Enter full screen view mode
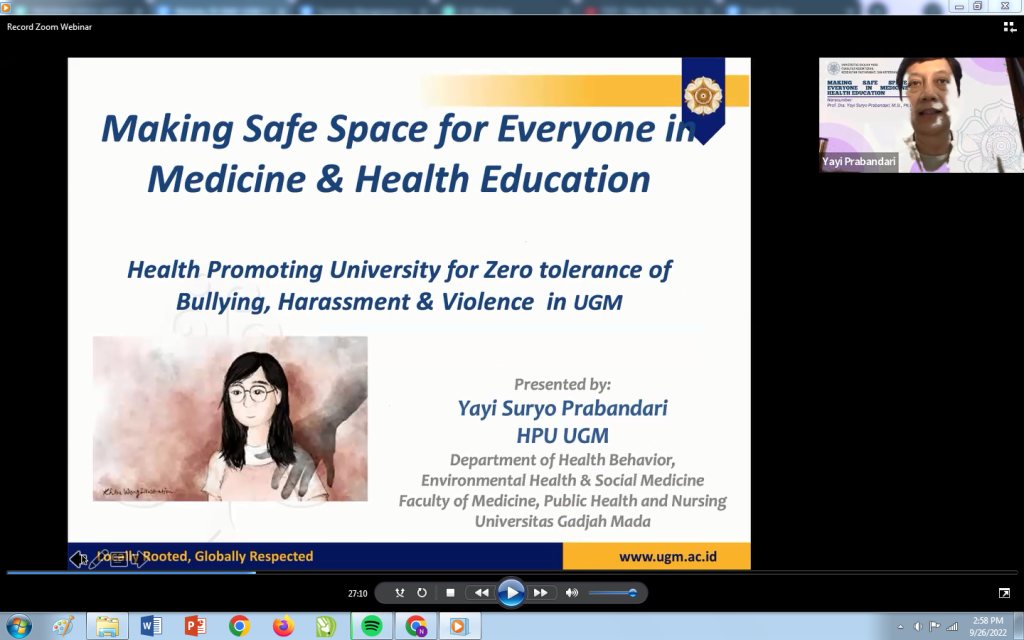 coord(1004,593)
